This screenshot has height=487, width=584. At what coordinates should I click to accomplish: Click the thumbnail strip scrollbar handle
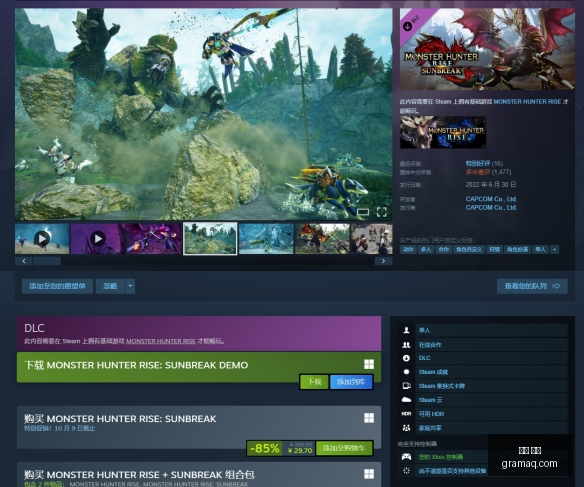coord(47,261)
